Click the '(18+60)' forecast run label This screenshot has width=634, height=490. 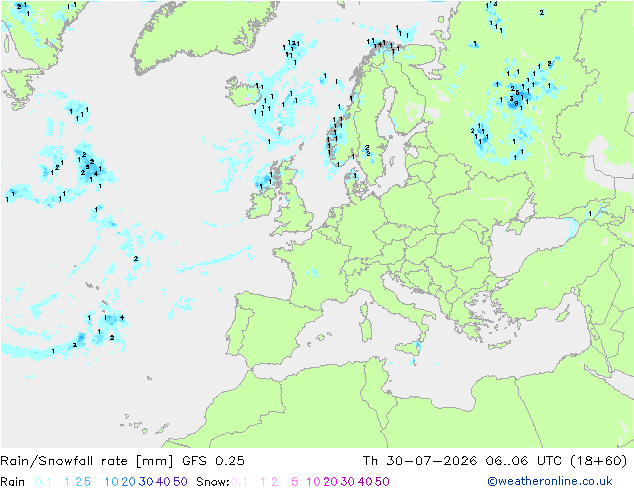point(598,461)
